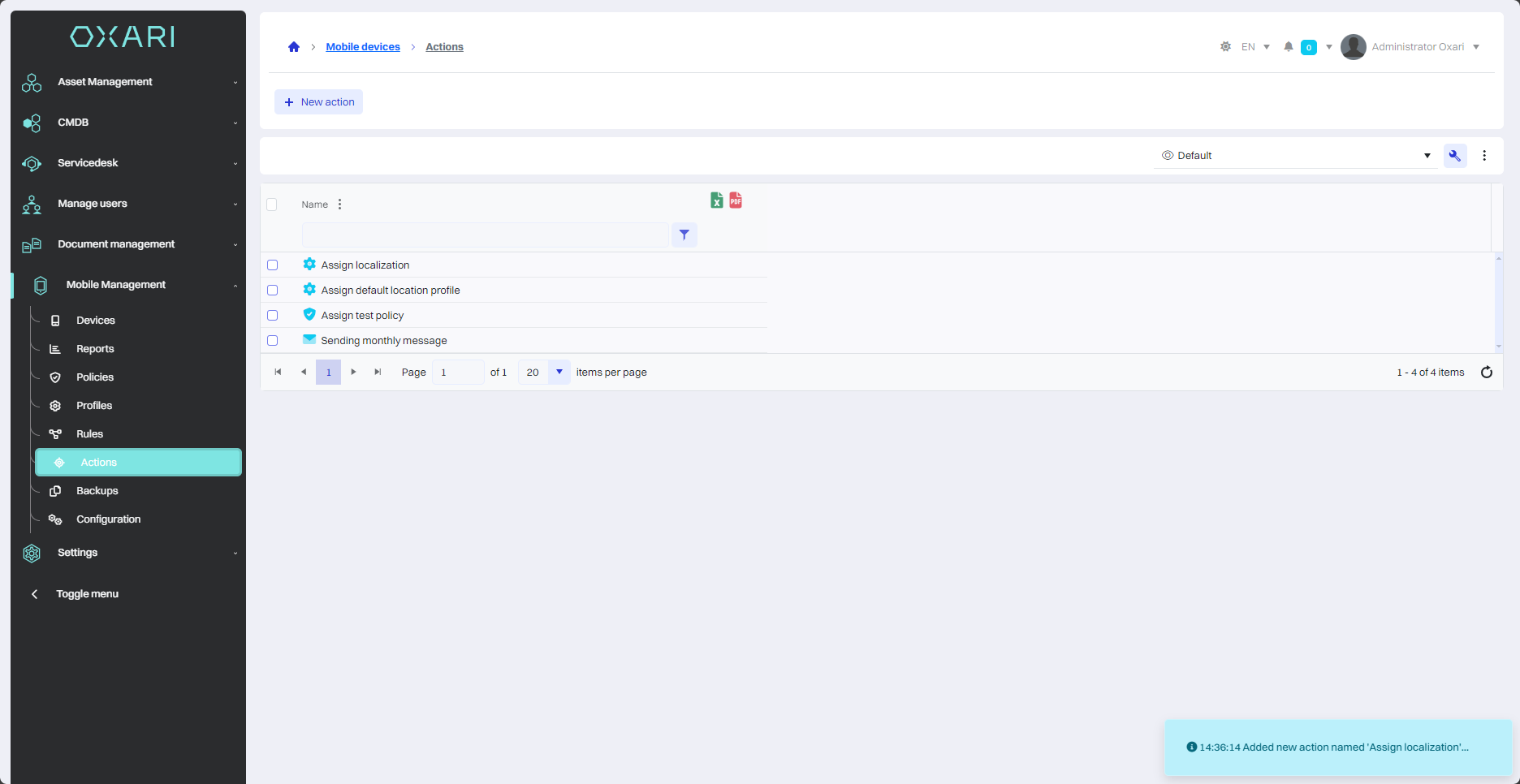
Task: Export table to PDF icon
Action: point(736,200)
